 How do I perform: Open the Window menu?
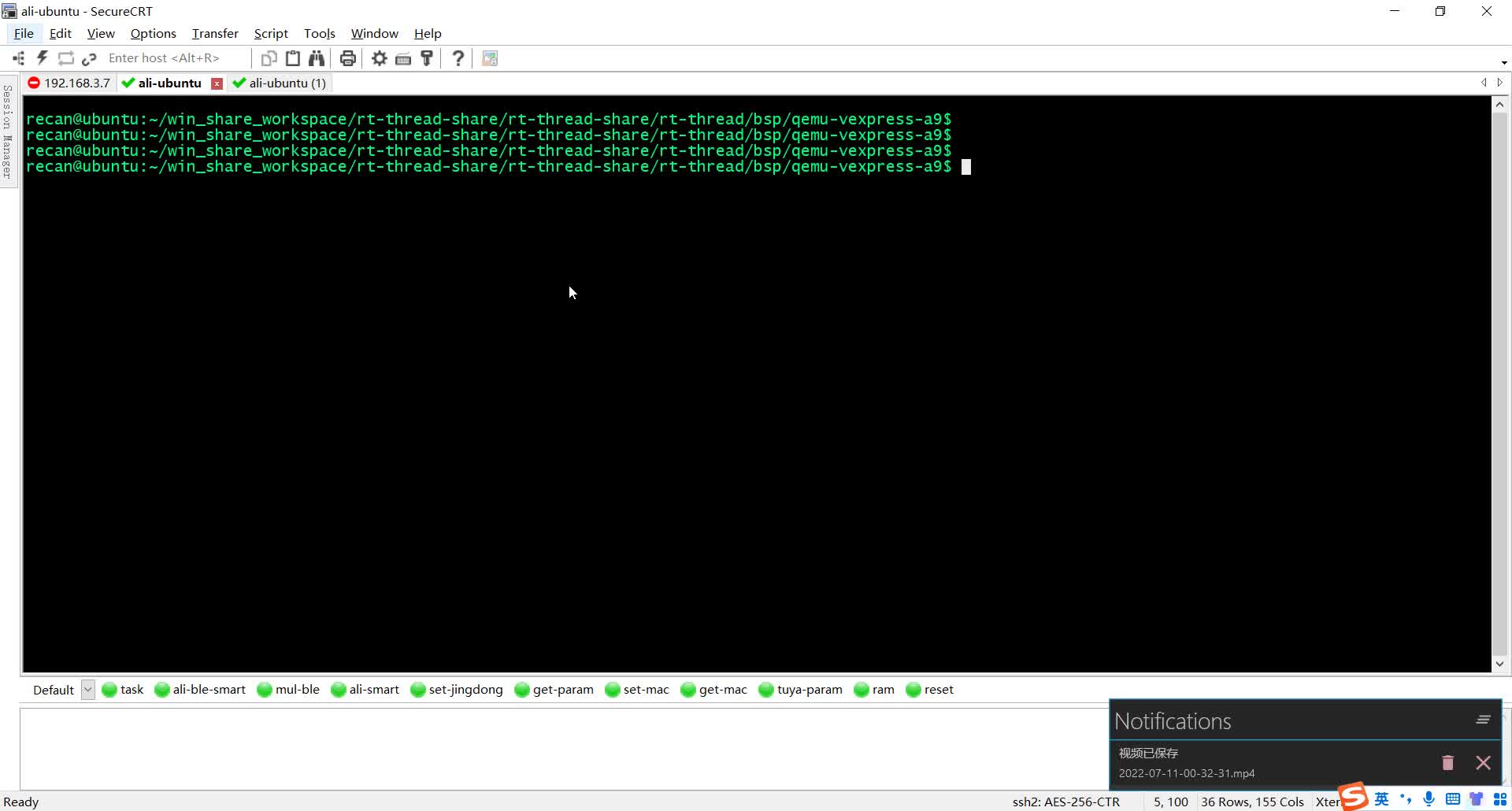click(375, 33)
